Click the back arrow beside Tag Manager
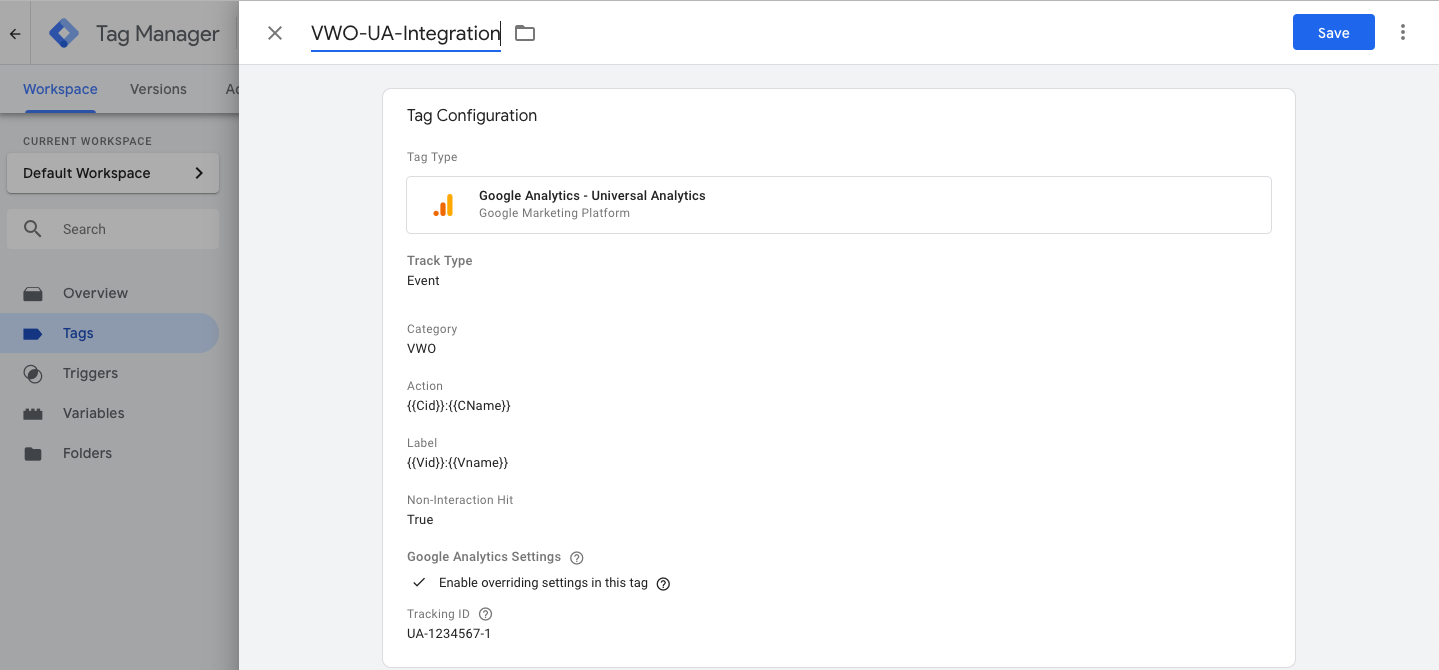Viewport: 1439px width, 670px height. (x=15, y=33)
